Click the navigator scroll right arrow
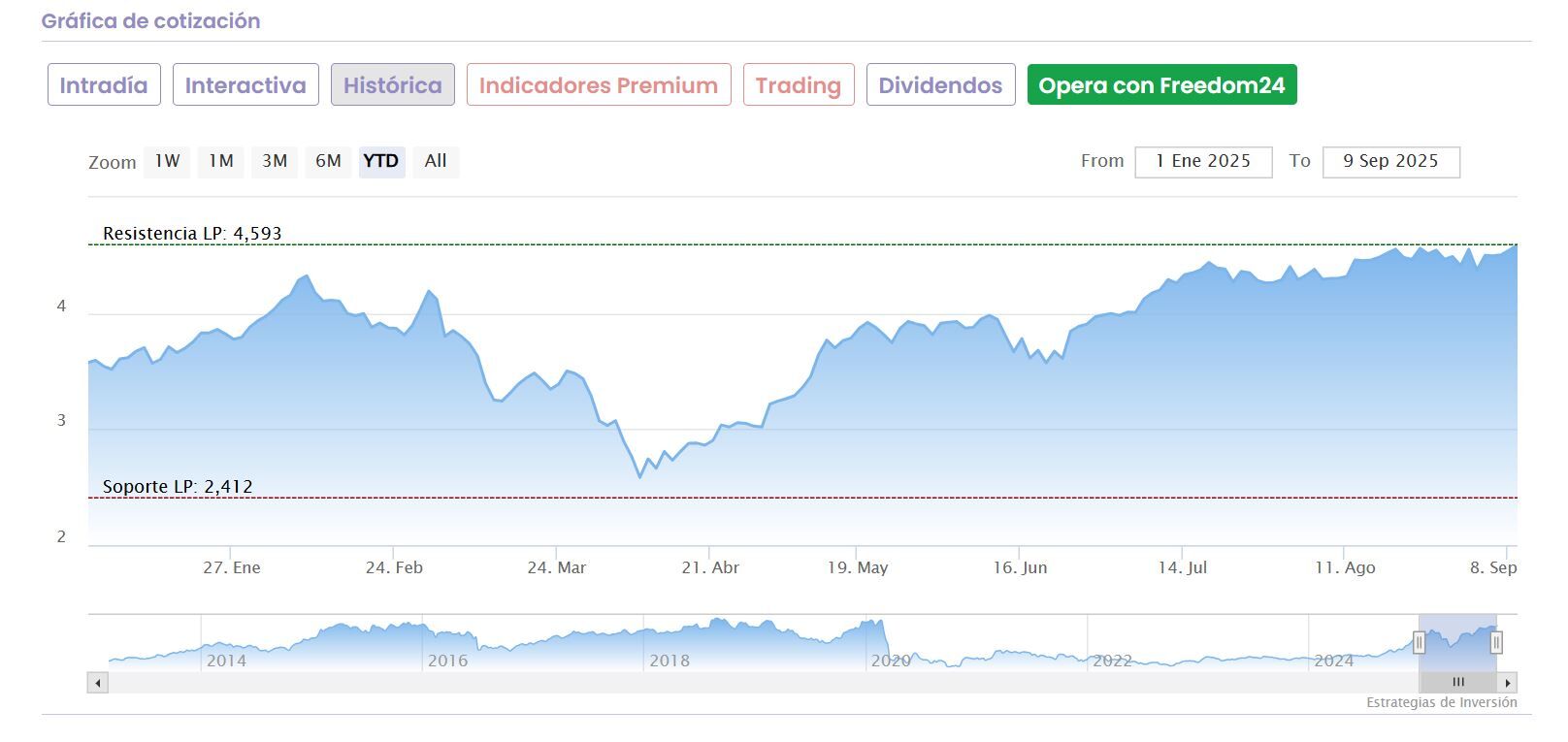The height and width of the screenshot is (742, 1568). click(x=1507, y=683)
